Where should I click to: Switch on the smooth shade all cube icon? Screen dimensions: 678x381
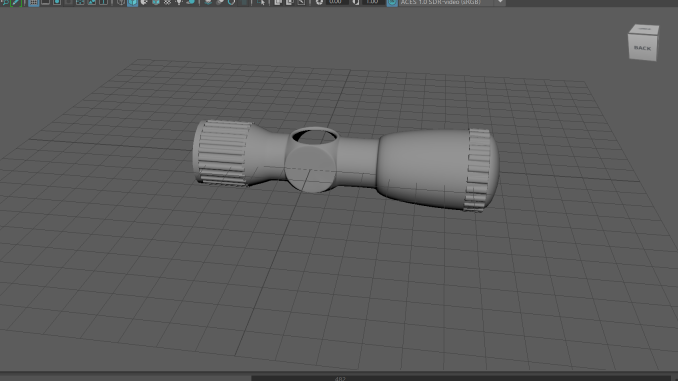pyautogui.click(x=132, y=2)
